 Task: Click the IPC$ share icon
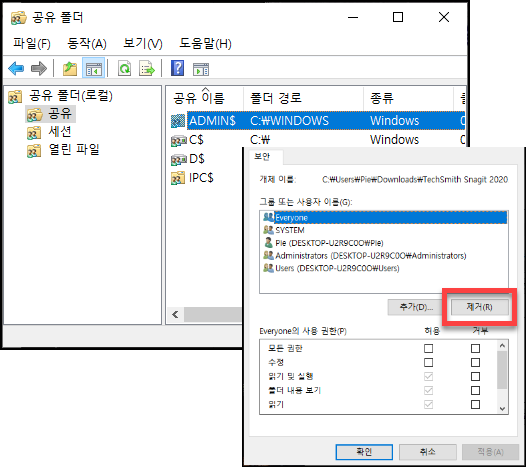point(178,178)
